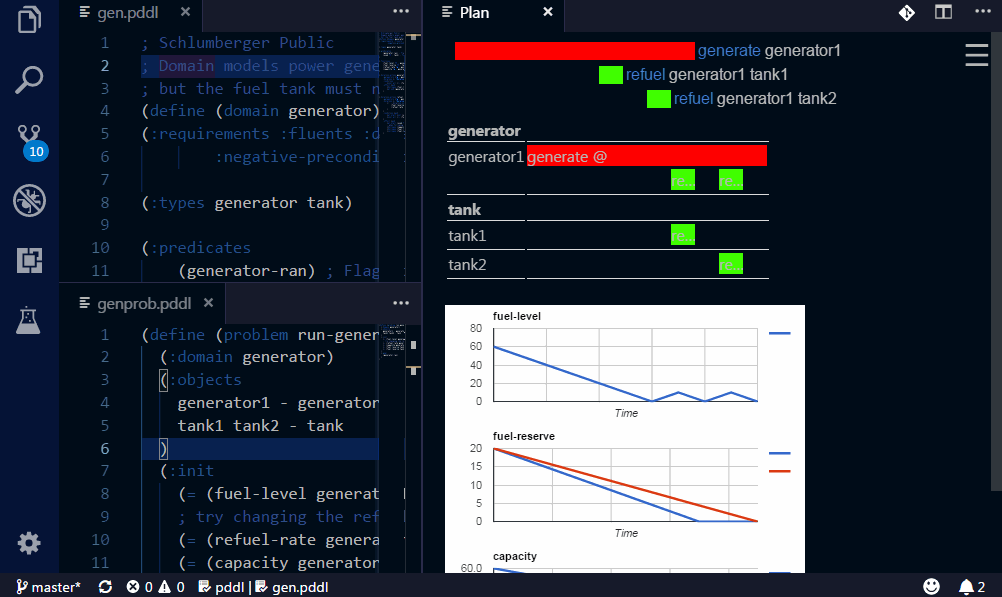The width and height of the screenshot is (1002, 597).
Task: Open the Search view
Action: tap(29, 79)
